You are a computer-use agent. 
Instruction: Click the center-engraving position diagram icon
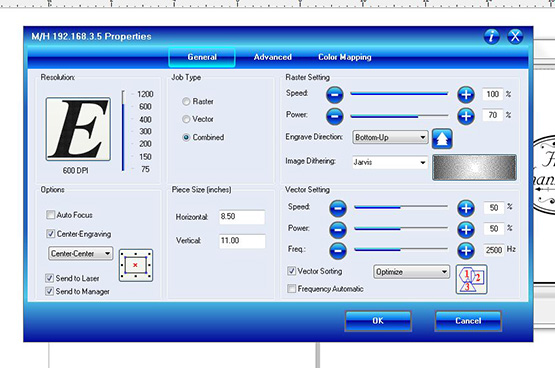(x=136, y=265)
